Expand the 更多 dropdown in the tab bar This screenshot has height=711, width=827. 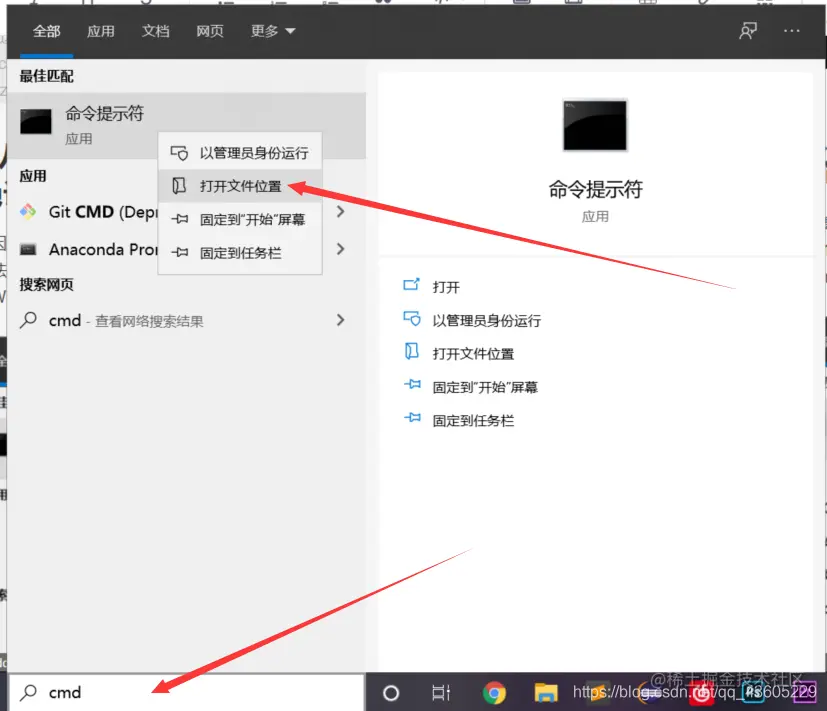pos(268,31)
